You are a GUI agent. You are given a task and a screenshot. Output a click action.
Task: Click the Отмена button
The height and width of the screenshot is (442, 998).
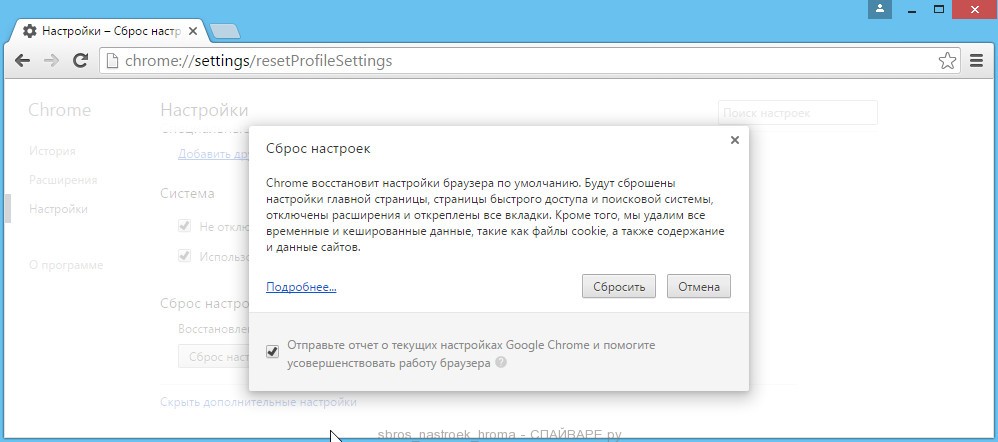pos(699,287)
